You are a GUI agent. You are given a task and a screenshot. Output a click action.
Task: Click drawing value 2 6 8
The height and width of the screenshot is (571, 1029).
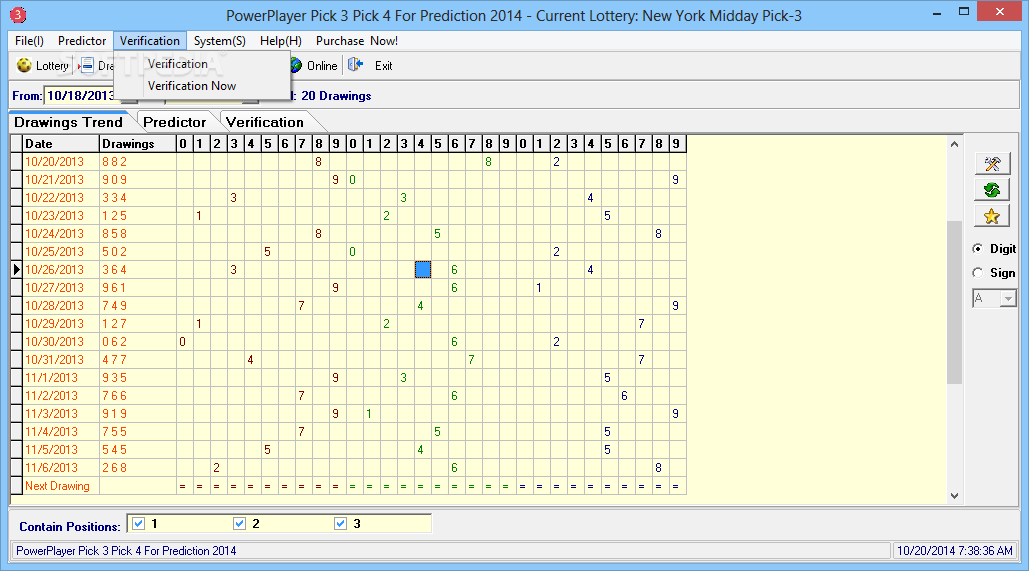[x=114, y=468]
